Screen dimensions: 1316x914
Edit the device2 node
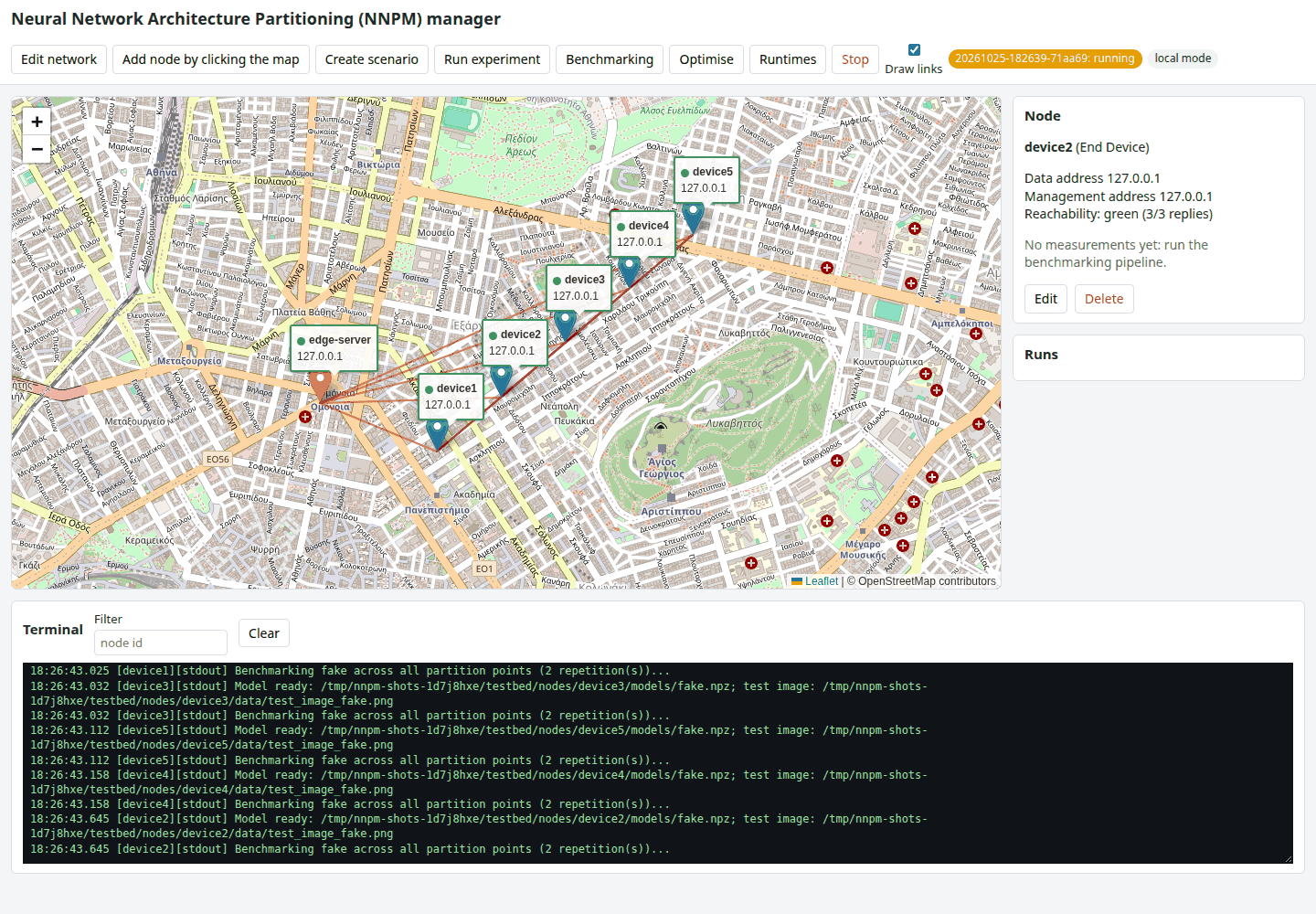click(x=1045, y=299)
